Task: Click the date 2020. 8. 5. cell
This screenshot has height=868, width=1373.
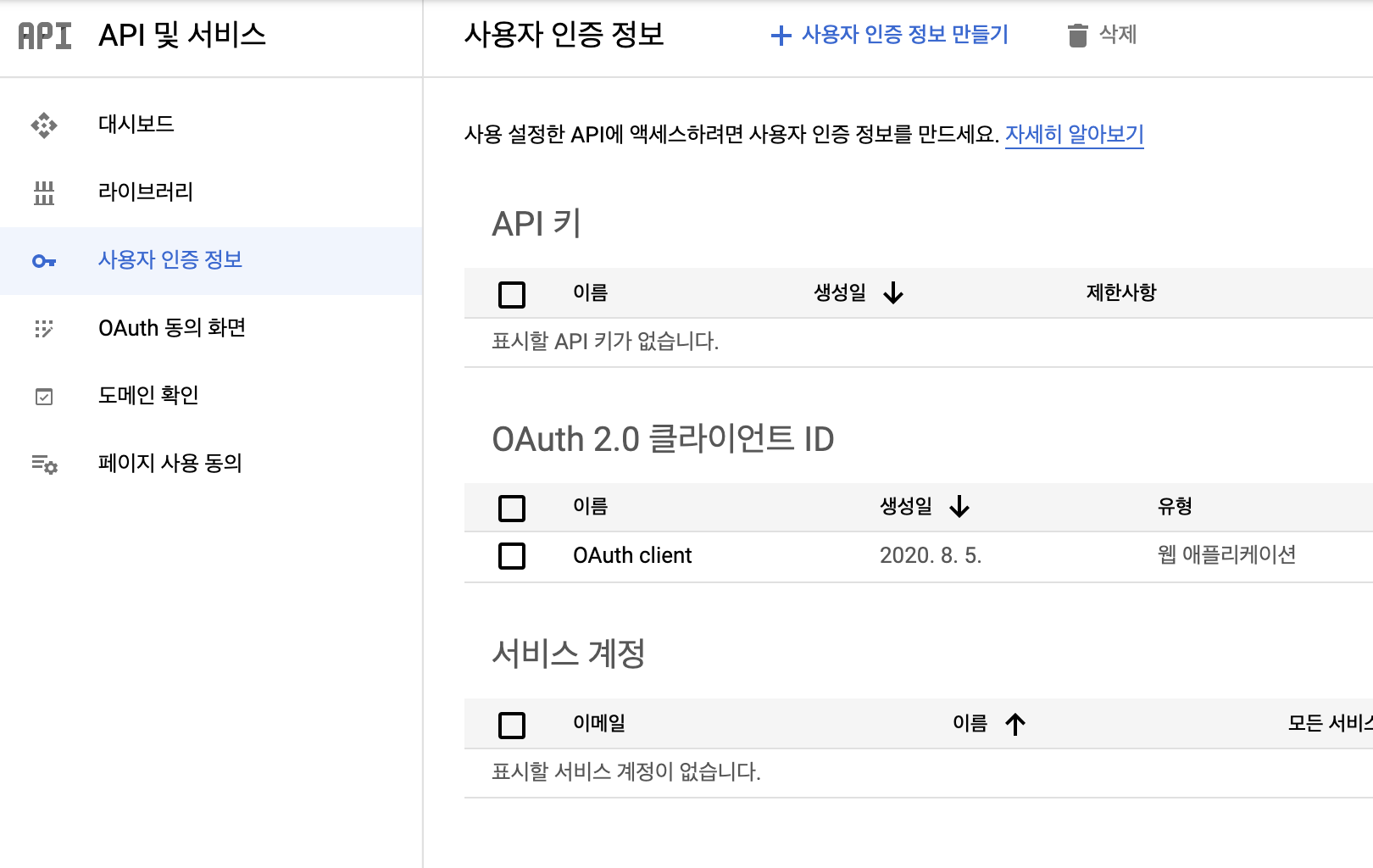Action: point(931,556)
